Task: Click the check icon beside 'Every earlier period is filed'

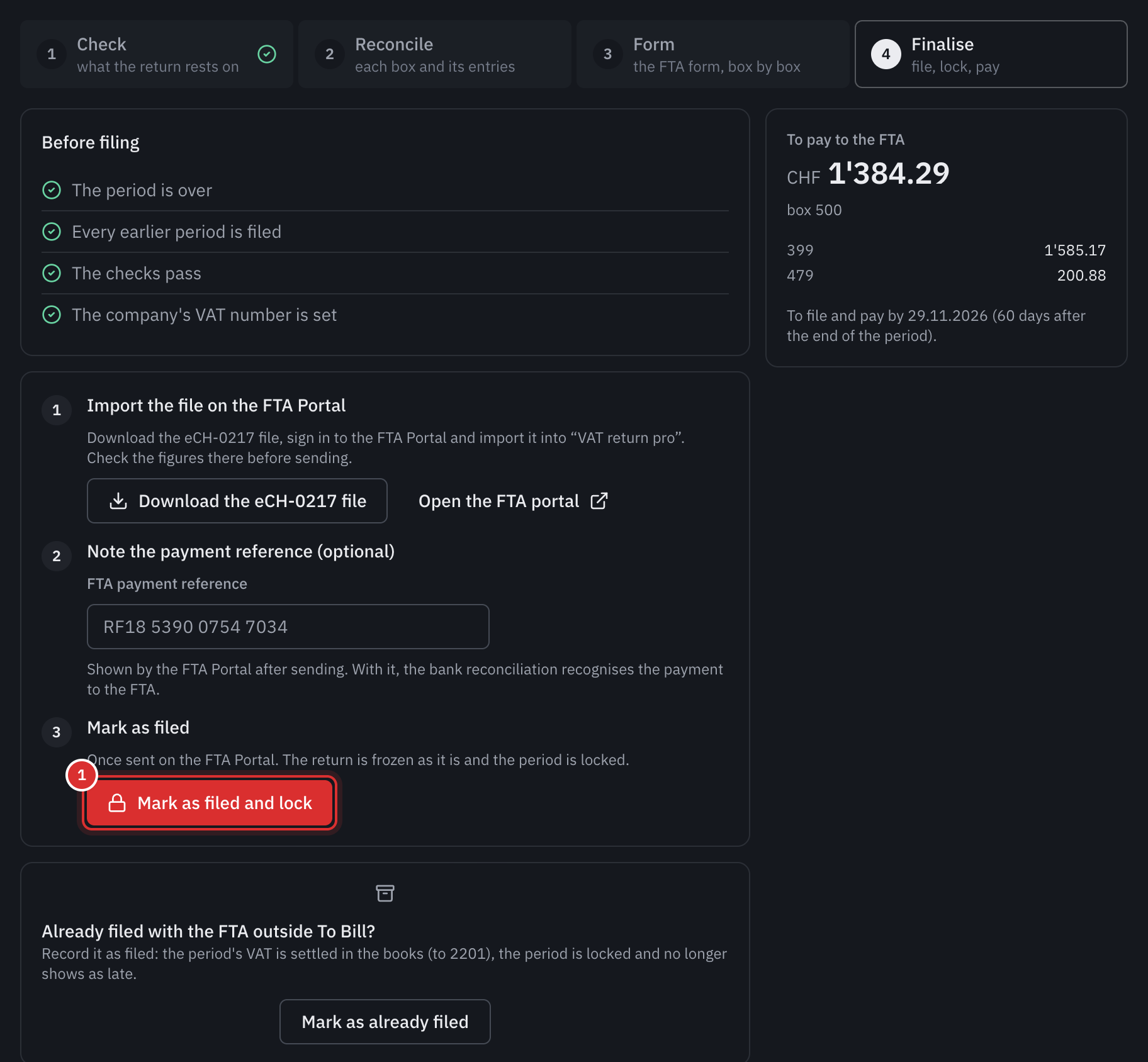Action: click(x=52, y=232)
